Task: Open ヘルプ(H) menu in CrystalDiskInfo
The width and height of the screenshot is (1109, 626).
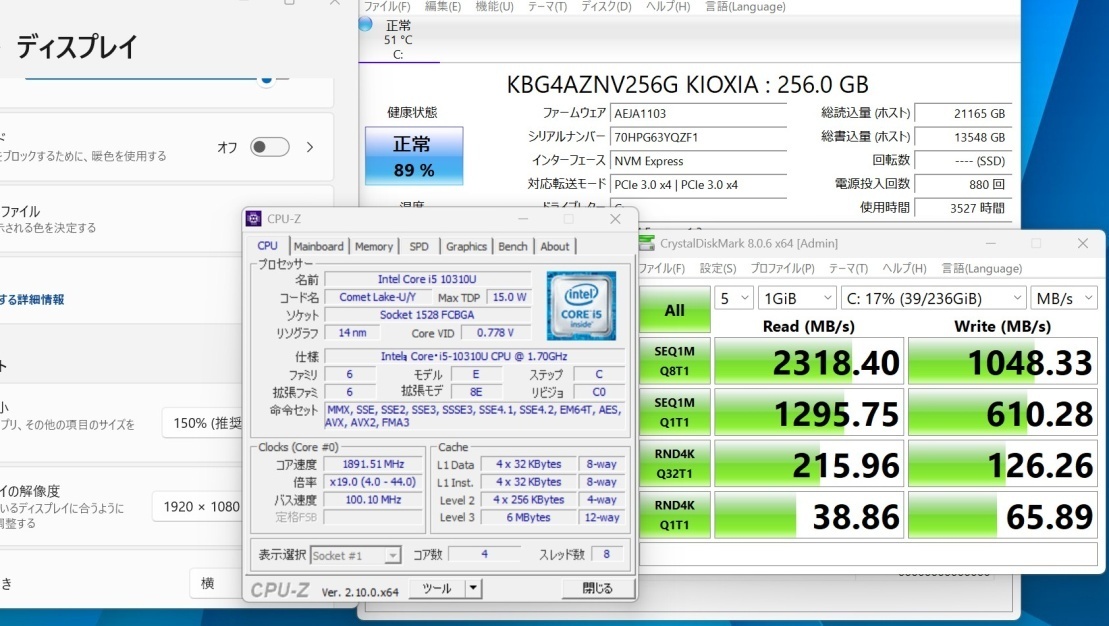Action: coord(668,6)
